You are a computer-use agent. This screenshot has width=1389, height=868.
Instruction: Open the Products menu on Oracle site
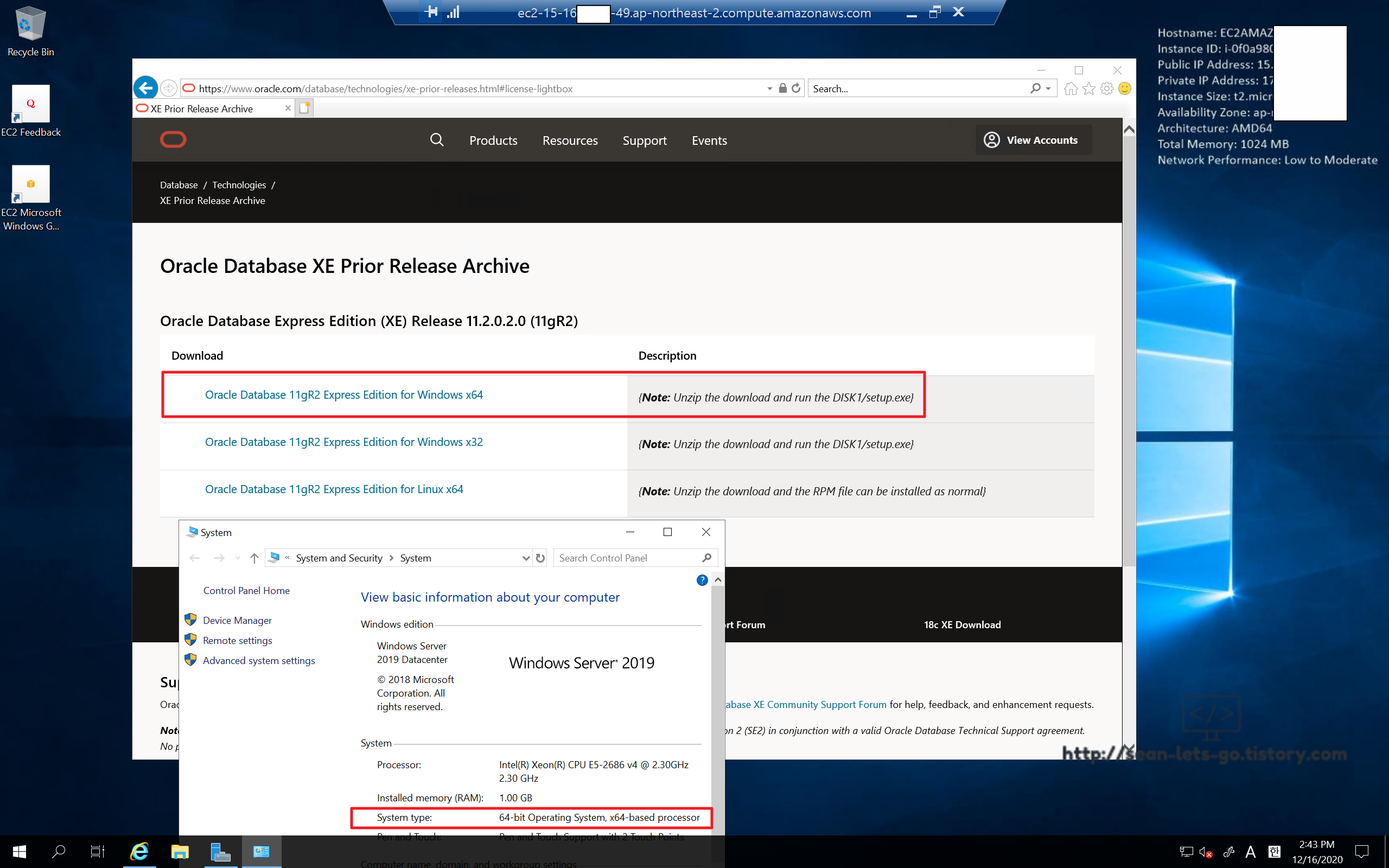[x=493, y=141]
